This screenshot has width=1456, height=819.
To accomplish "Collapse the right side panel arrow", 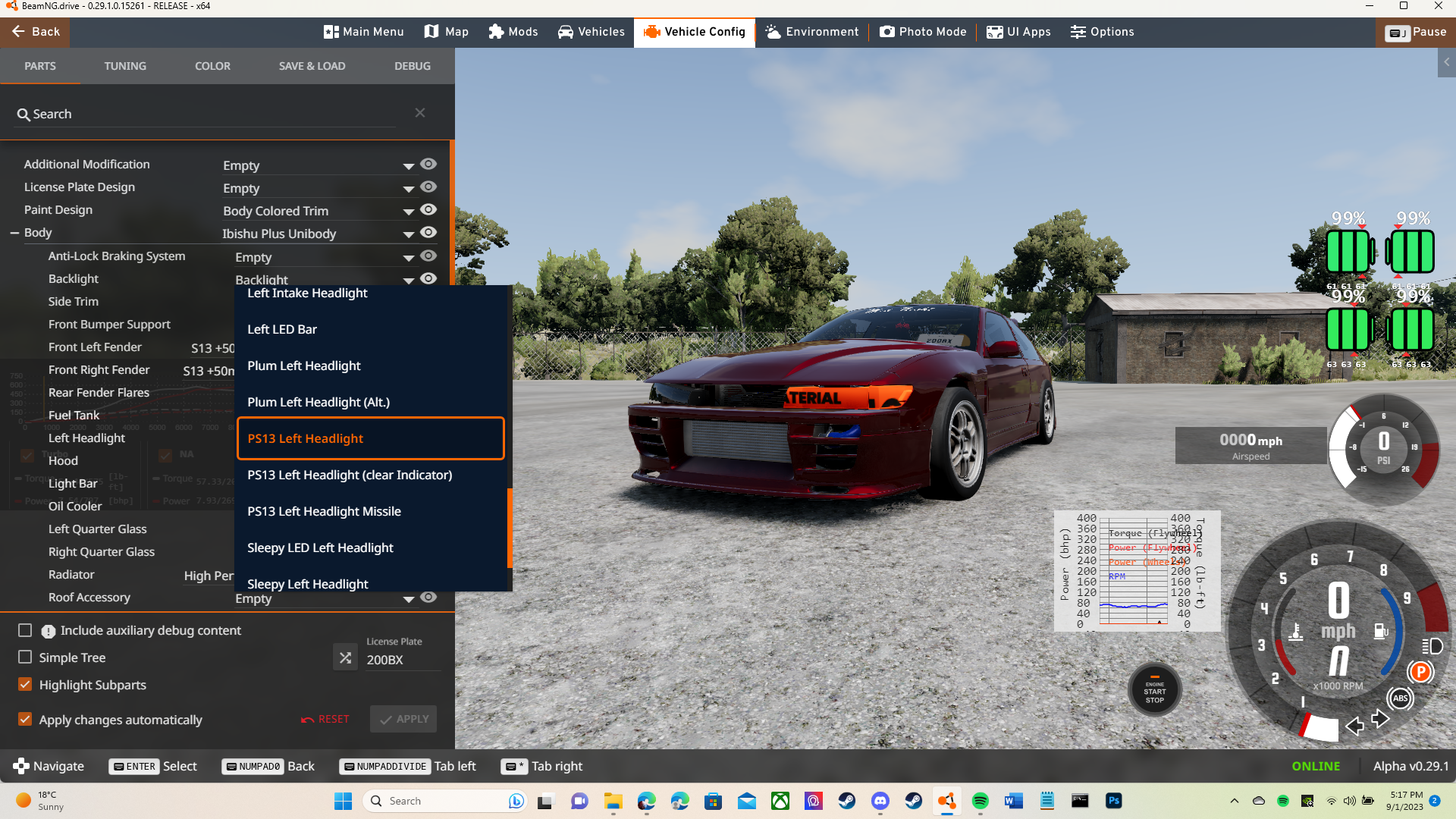I will coord(1447,62).
